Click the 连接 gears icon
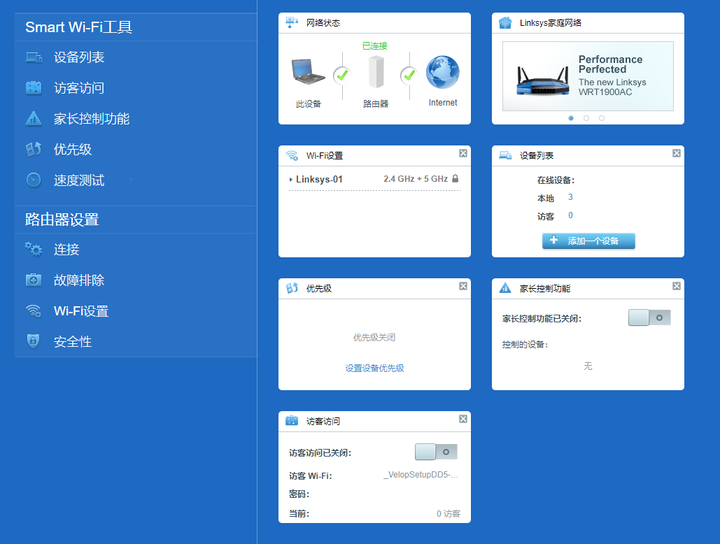Image resolution: width=720 pixels, height=544 pixels. coord(34,249)
